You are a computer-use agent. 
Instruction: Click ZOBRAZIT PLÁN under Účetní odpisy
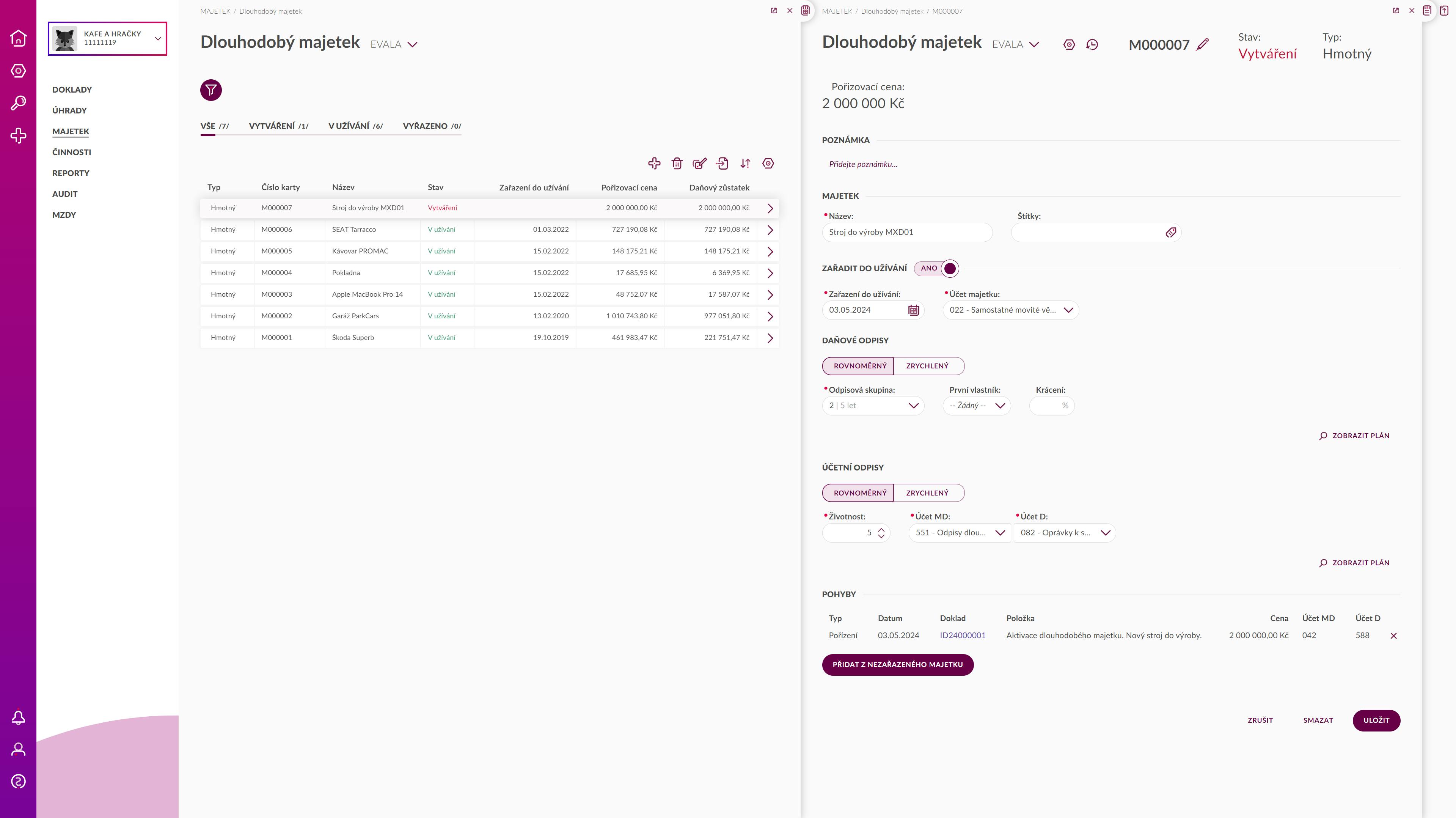1354,563
